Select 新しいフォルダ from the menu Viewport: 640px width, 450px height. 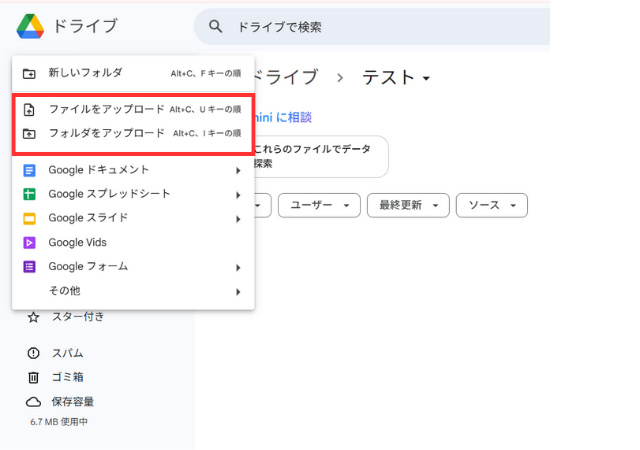click(x=86, y=73)
